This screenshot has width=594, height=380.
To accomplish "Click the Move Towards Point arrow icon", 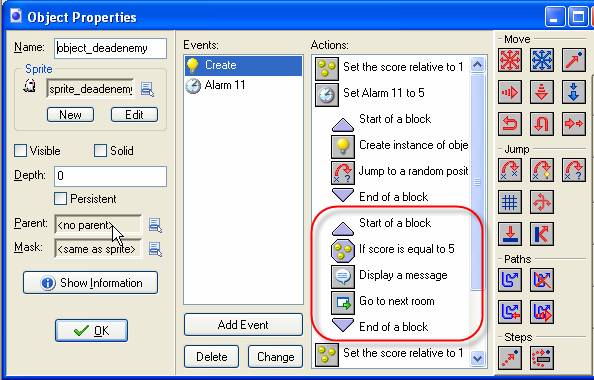I will click(x=574, y=60).
